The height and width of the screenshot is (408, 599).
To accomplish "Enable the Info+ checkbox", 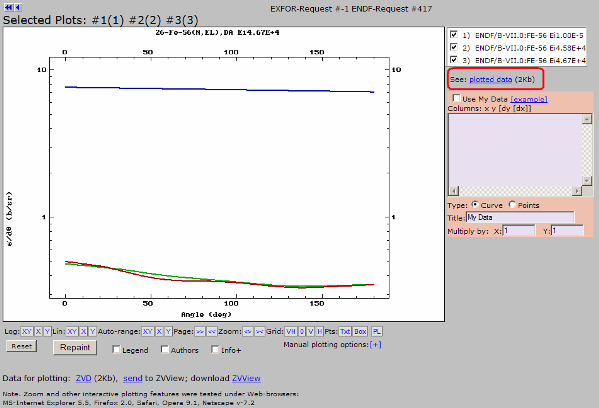I will coord(215,349).
